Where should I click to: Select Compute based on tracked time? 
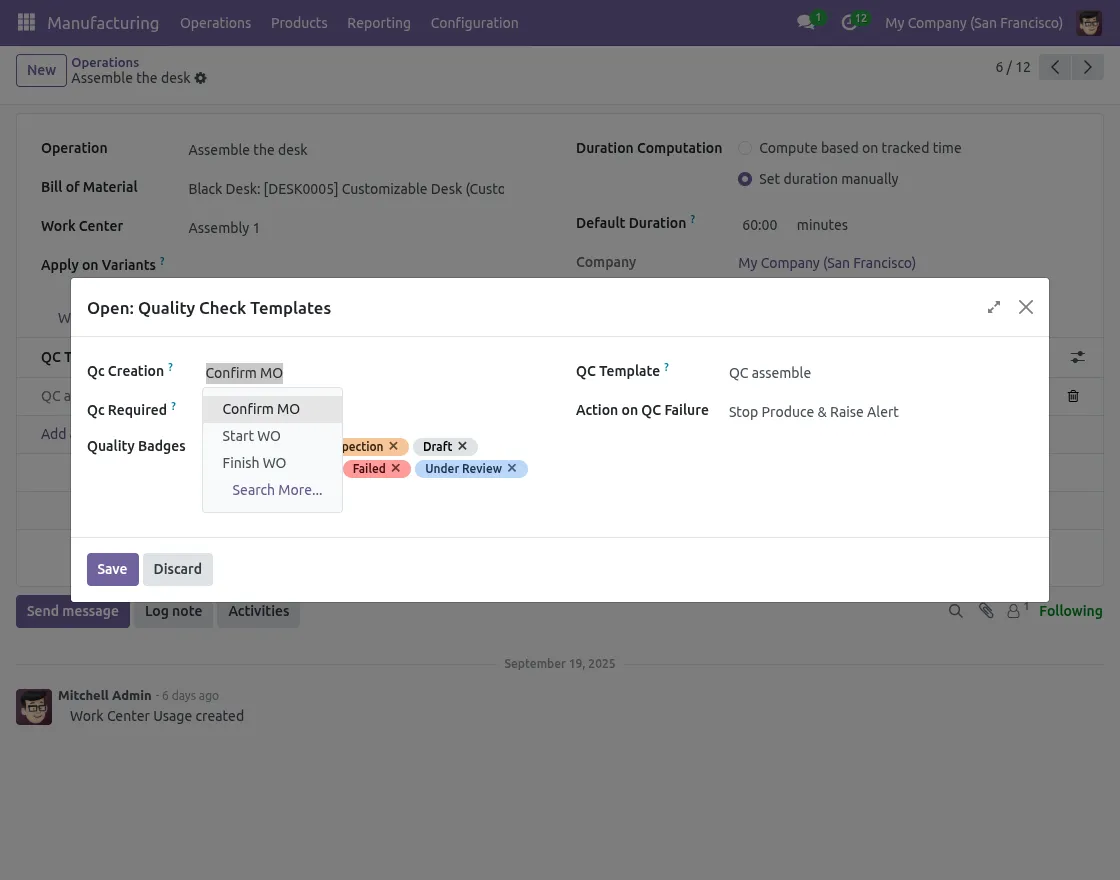[x=745, y=149]
